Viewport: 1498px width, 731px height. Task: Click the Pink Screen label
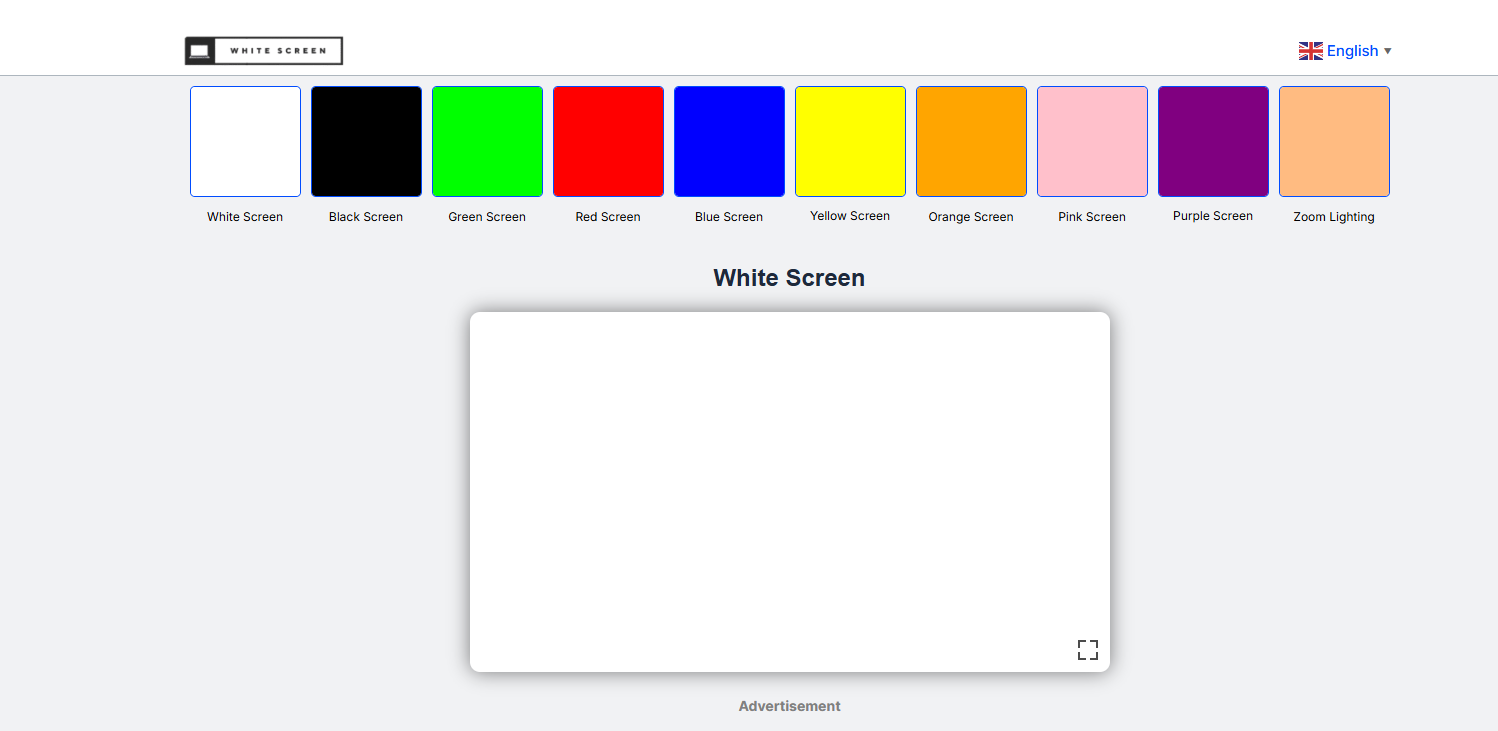1092,217
